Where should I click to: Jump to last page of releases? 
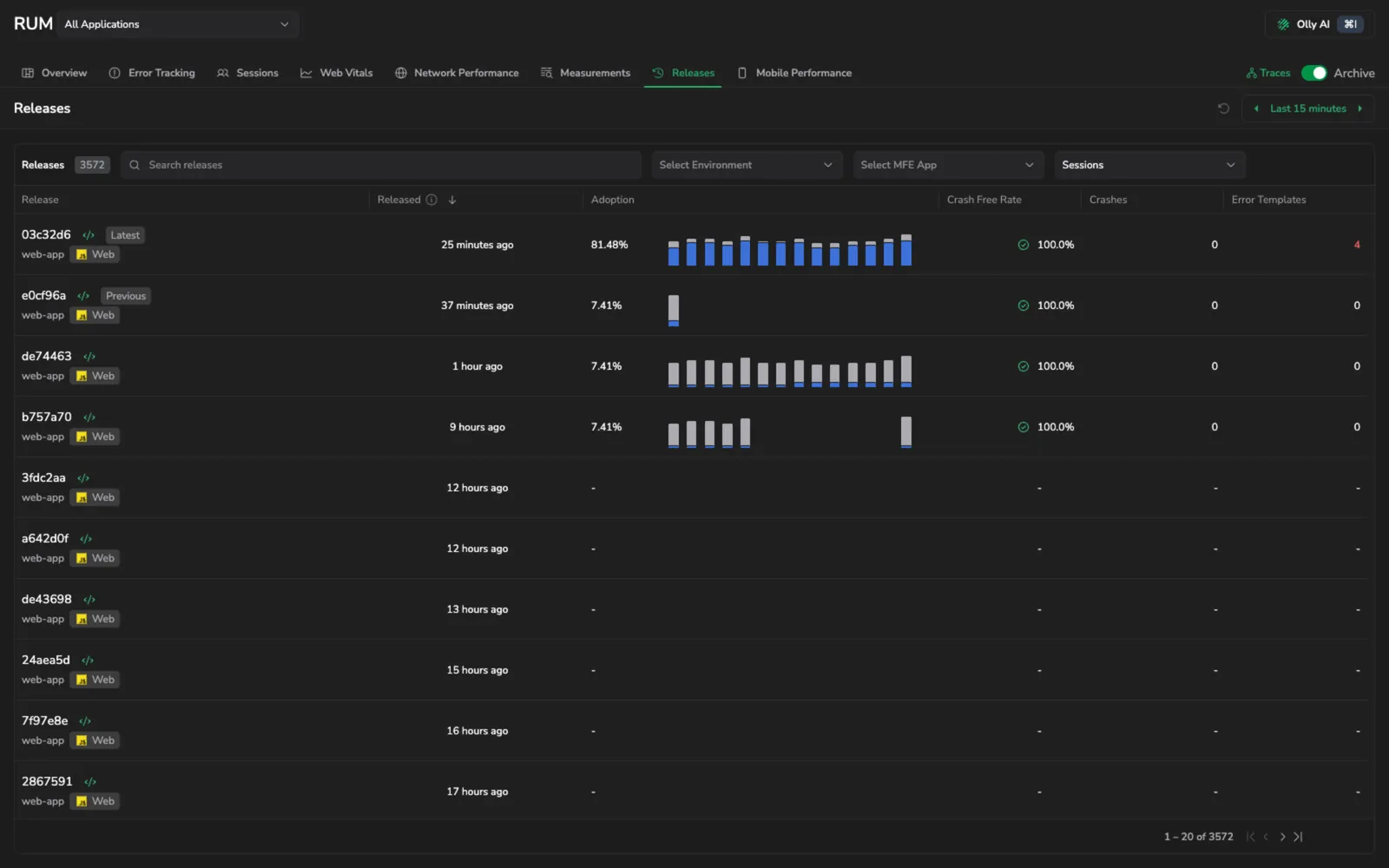click(1298, 837)
